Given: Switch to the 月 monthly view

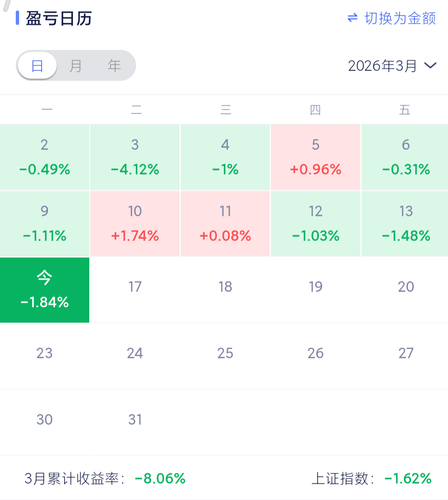Looking at the screenshot, I should click(x=76, y=66).
